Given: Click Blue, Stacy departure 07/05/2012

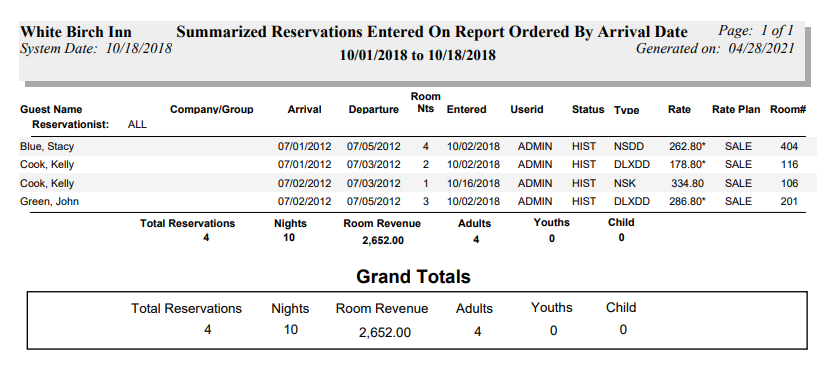Looking at the screenshot, I should point(374,146).
